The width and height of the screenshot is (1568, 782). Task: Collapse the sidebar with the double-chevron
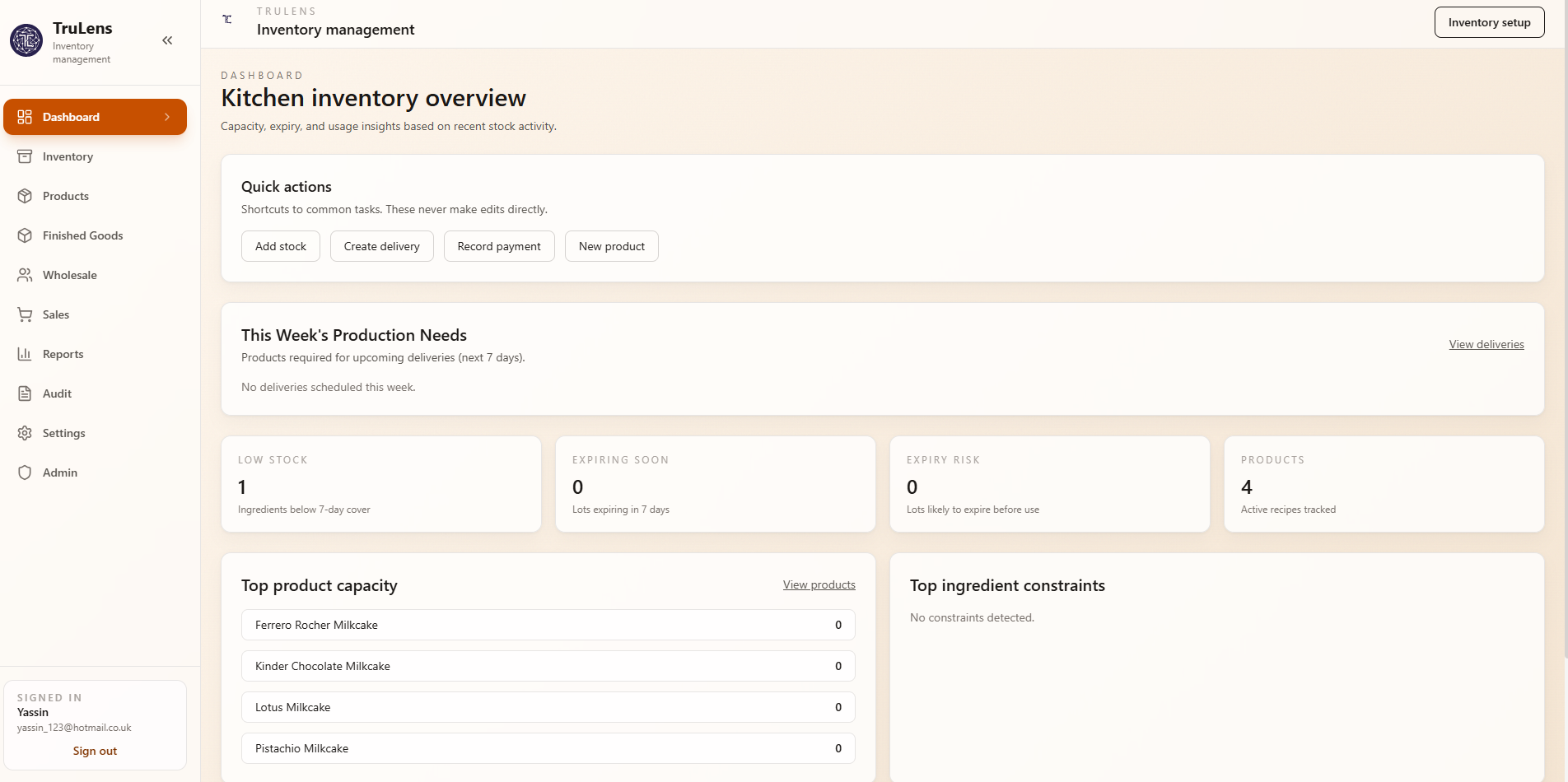coord(167,40)
